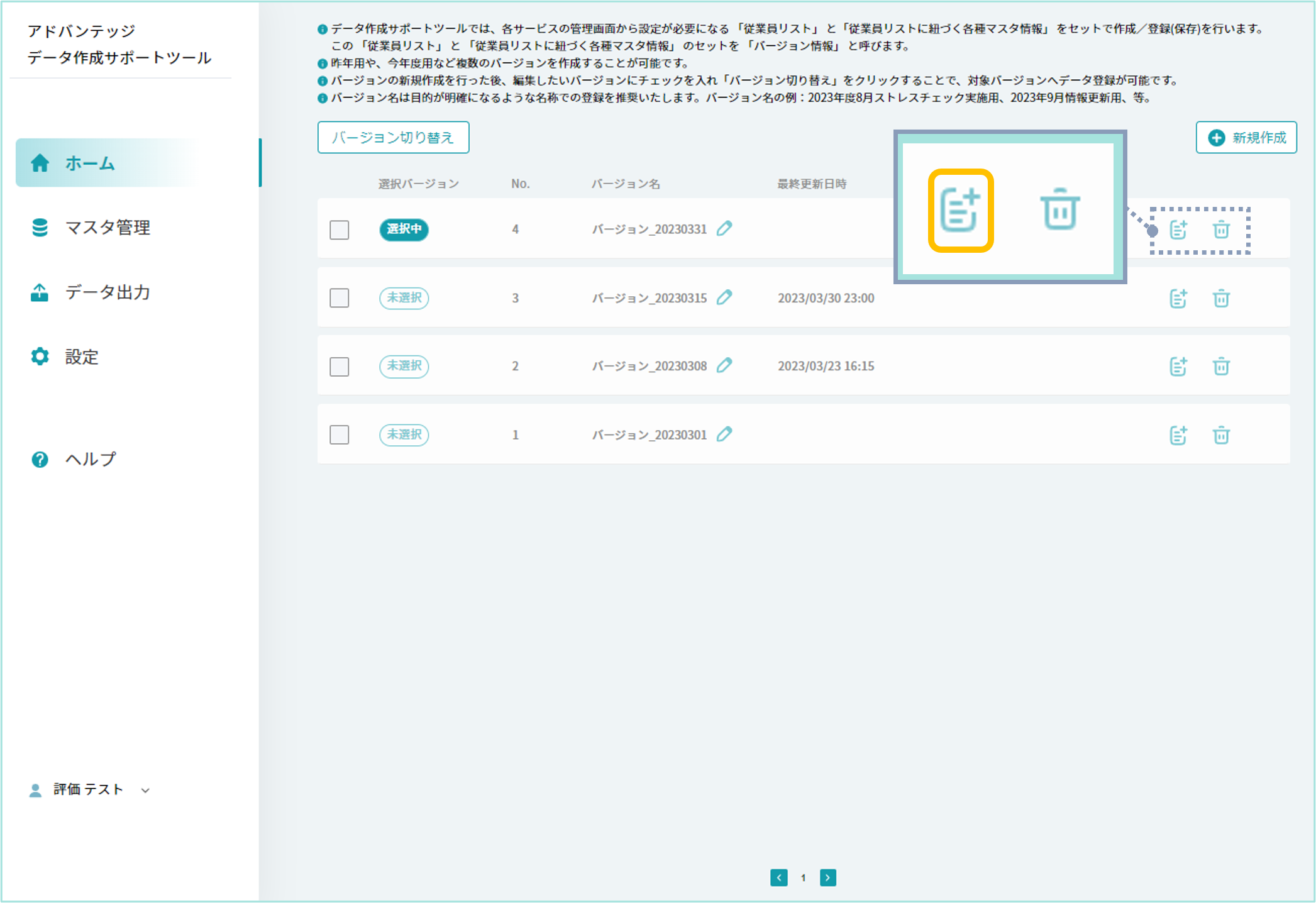Click the app title データ作成サポートツール
1316x903 pixels.
coord(119,57)
